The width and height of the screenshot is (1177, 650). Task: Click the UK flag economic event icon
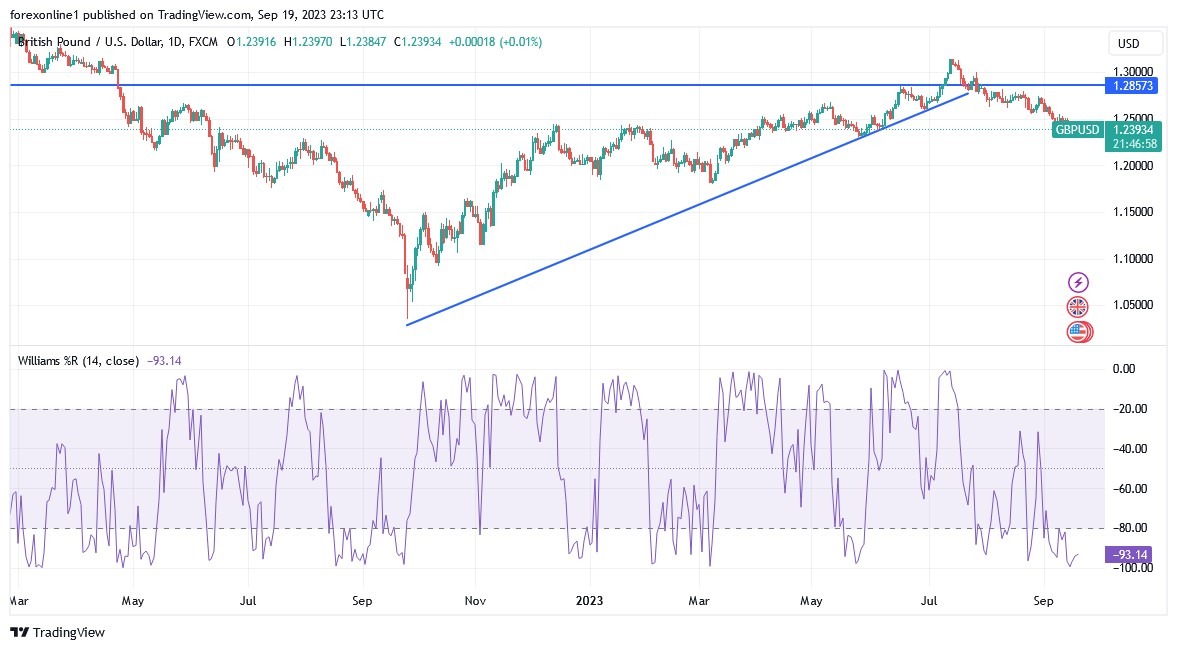click(1078, 307)
